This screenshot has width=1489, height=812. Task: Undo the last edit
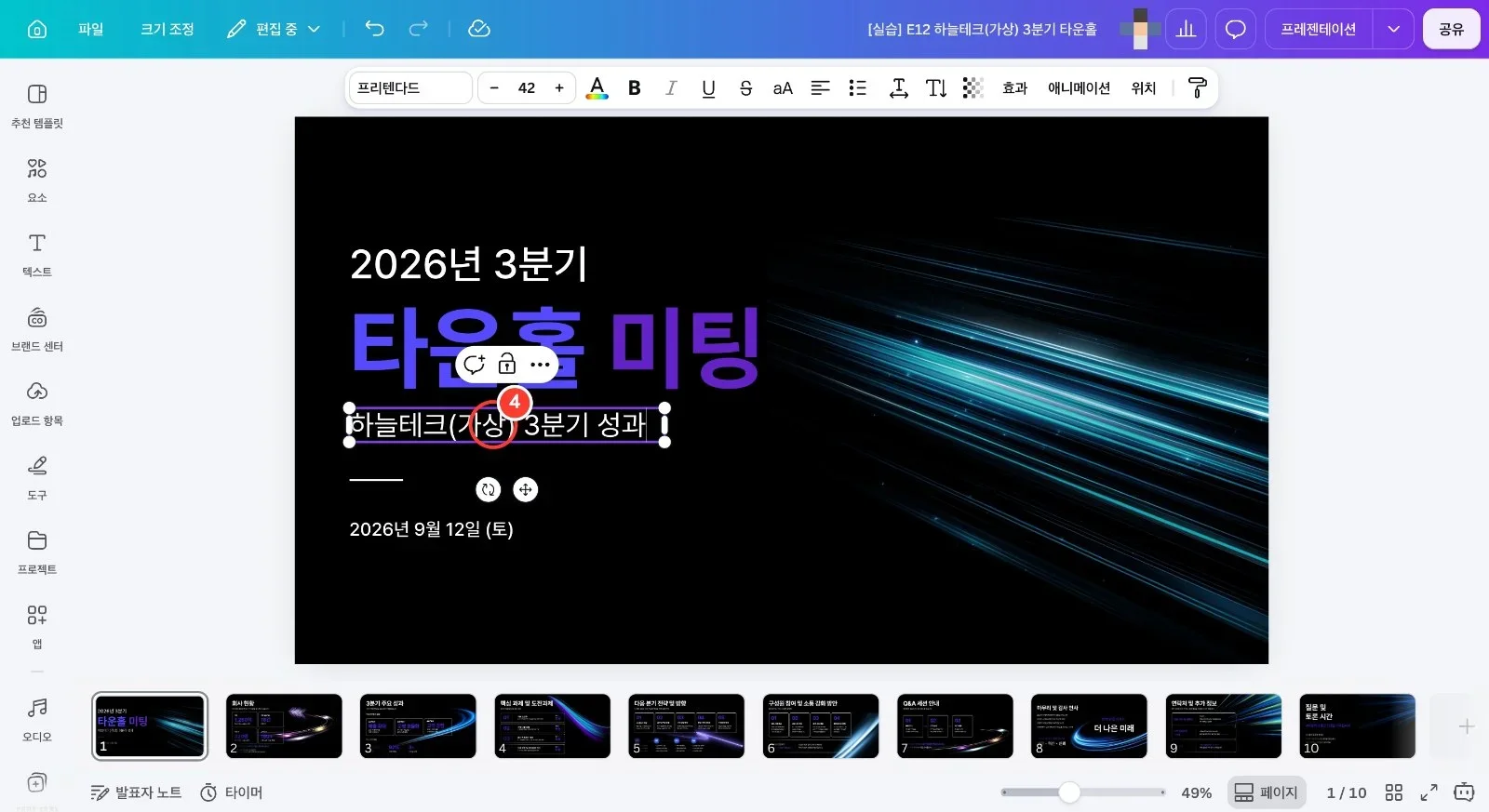[x=374, y=29]
